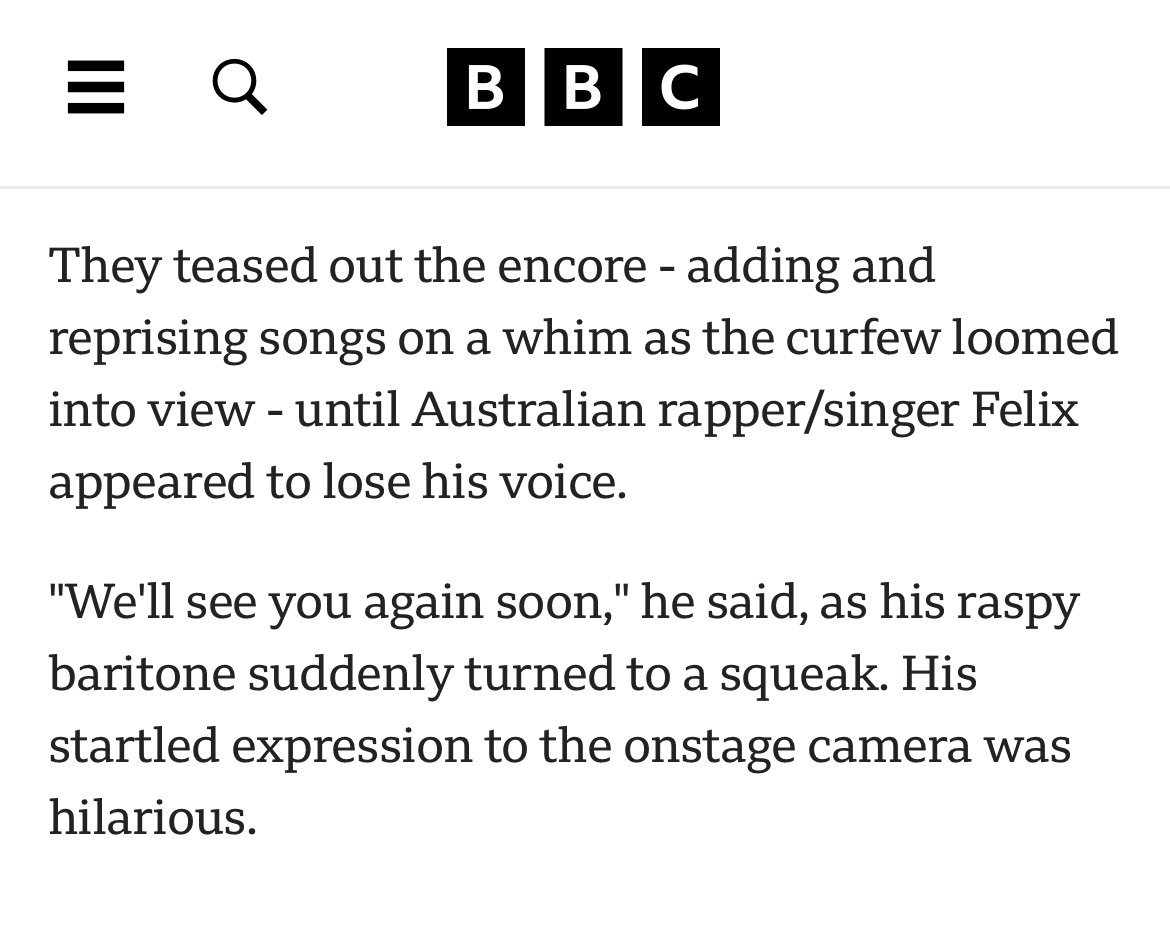Image resolution: width=1170 pixels, height=925 pixels.
Task: Click the first B block of the BBC logo
Action: pos(486,87)
